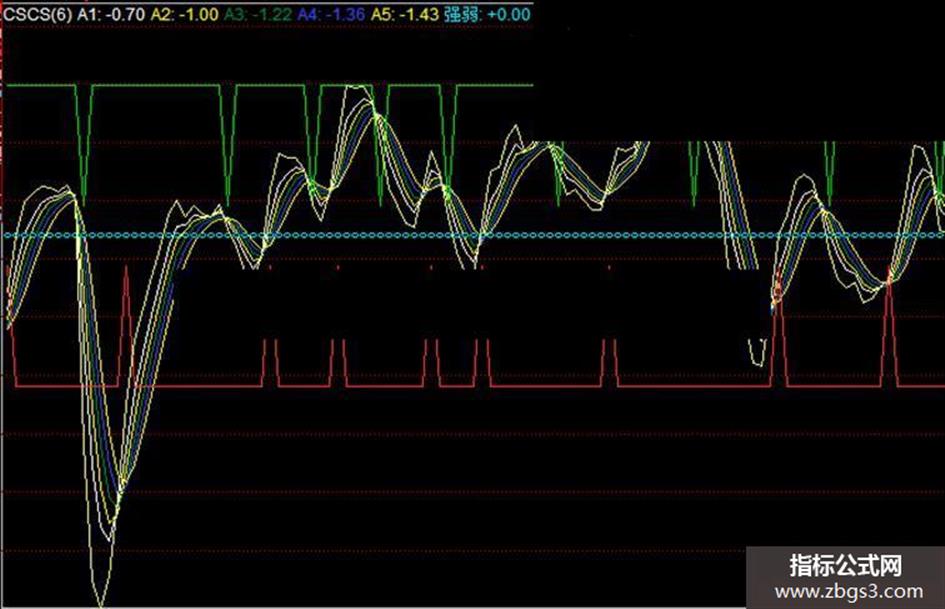Select the yellow A2: -1.00 value readout
This screenshot has height=609, width=945.
(x=184, y=14)
